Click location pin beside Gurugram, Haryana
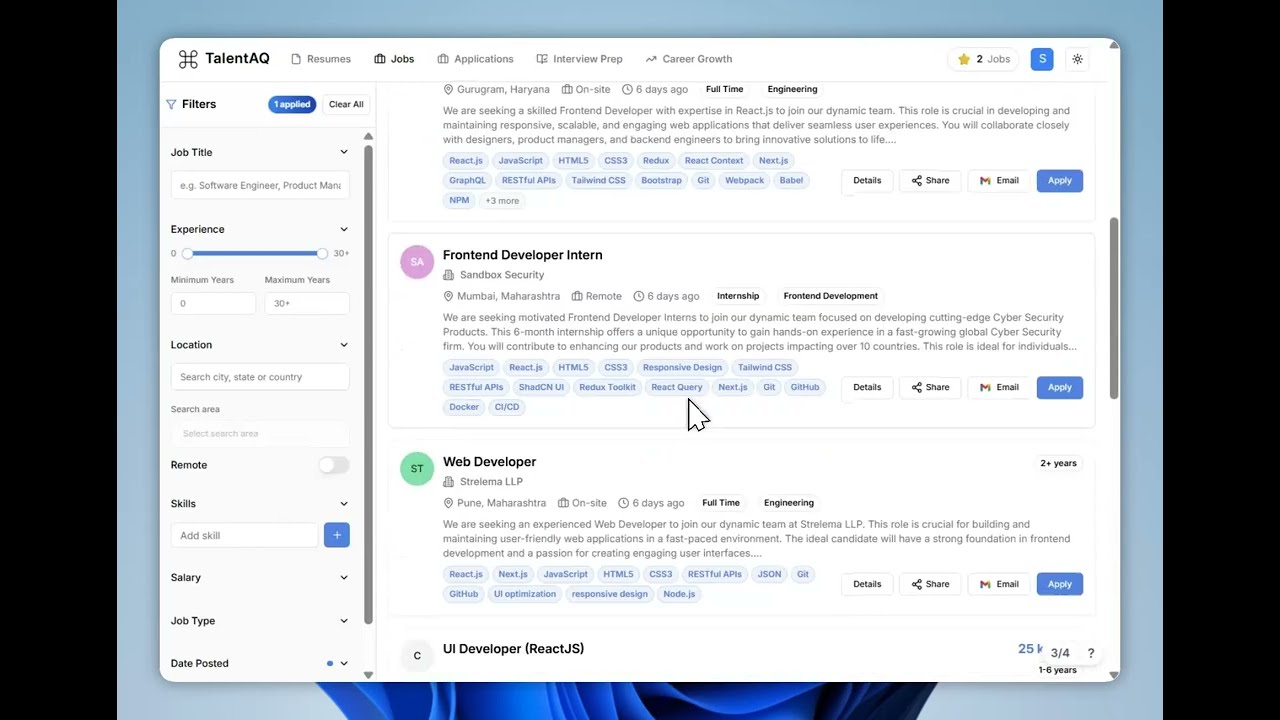This screenshot has height=720, width=1280. pyautogui.click(x=449, y=89)
